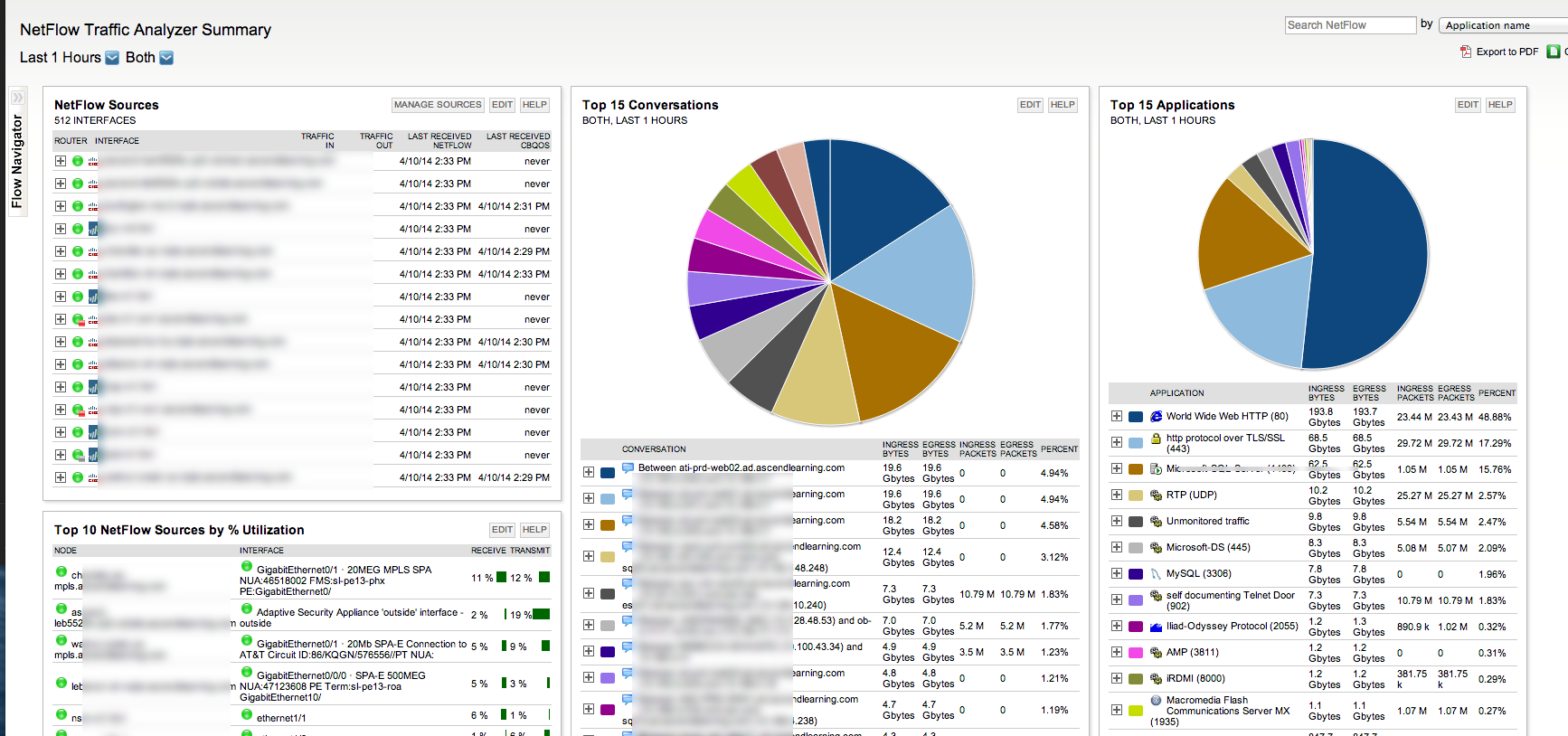The width and height of the screenshot is (1568, 736).
Task: Open the World Wide Web HTTP (80) link
Action: 1227,417
